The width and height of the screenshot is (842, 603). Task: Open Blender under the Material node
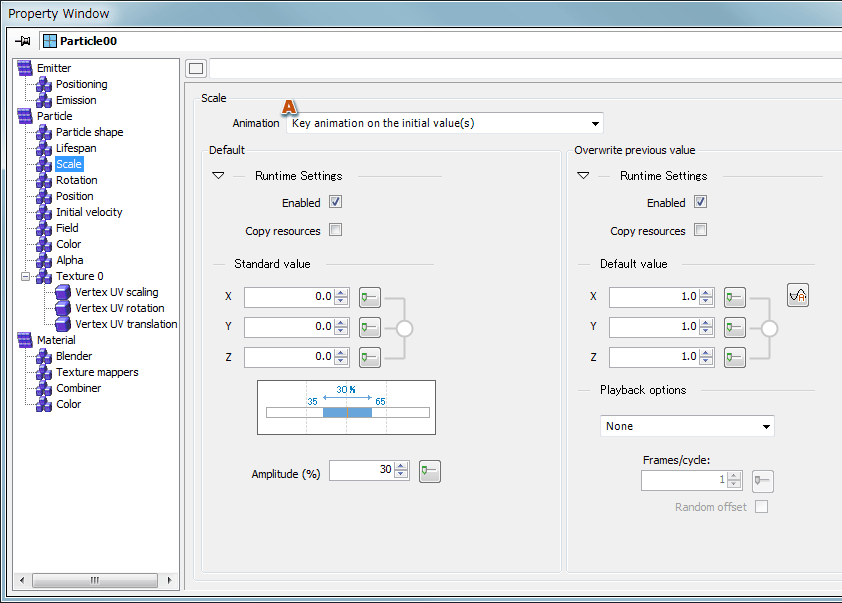[x=74, y=356]
